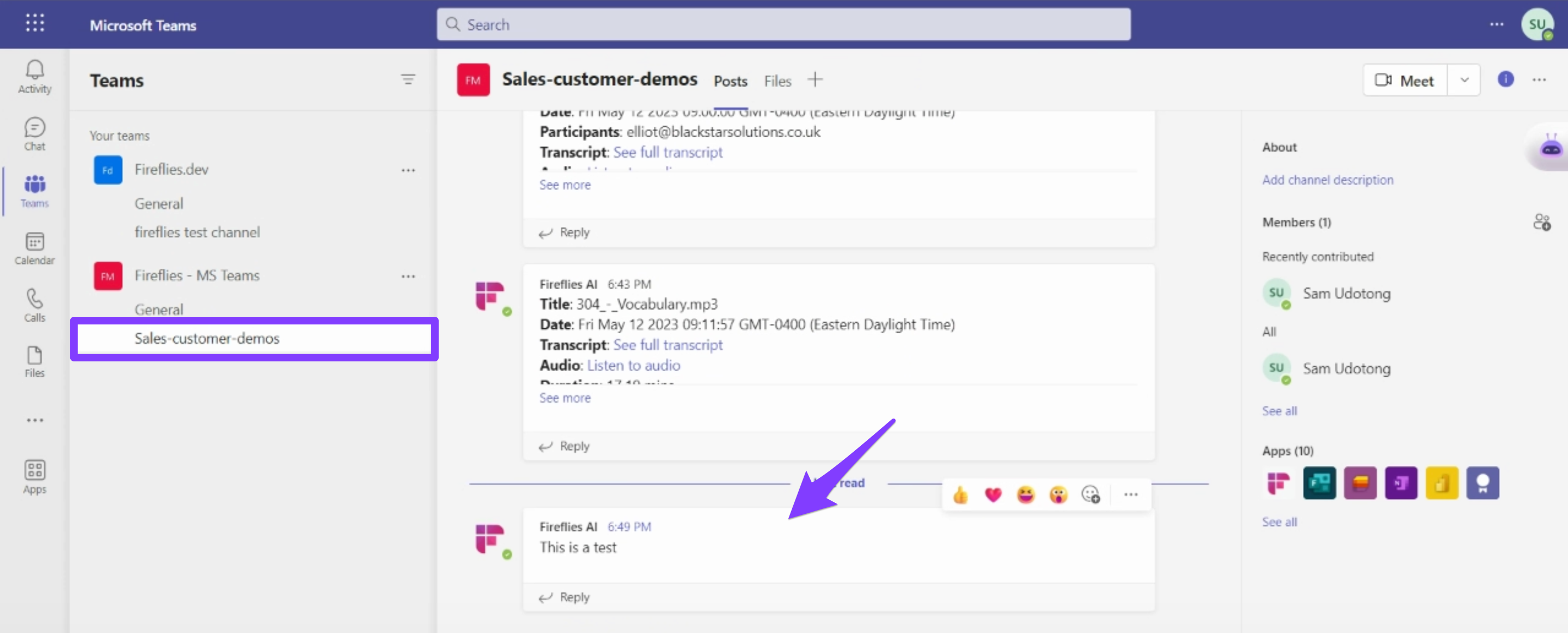This screenshot has width=1568, height=633.
Task: Open the yellow Power BI app icon
Action: point(1441,483)
